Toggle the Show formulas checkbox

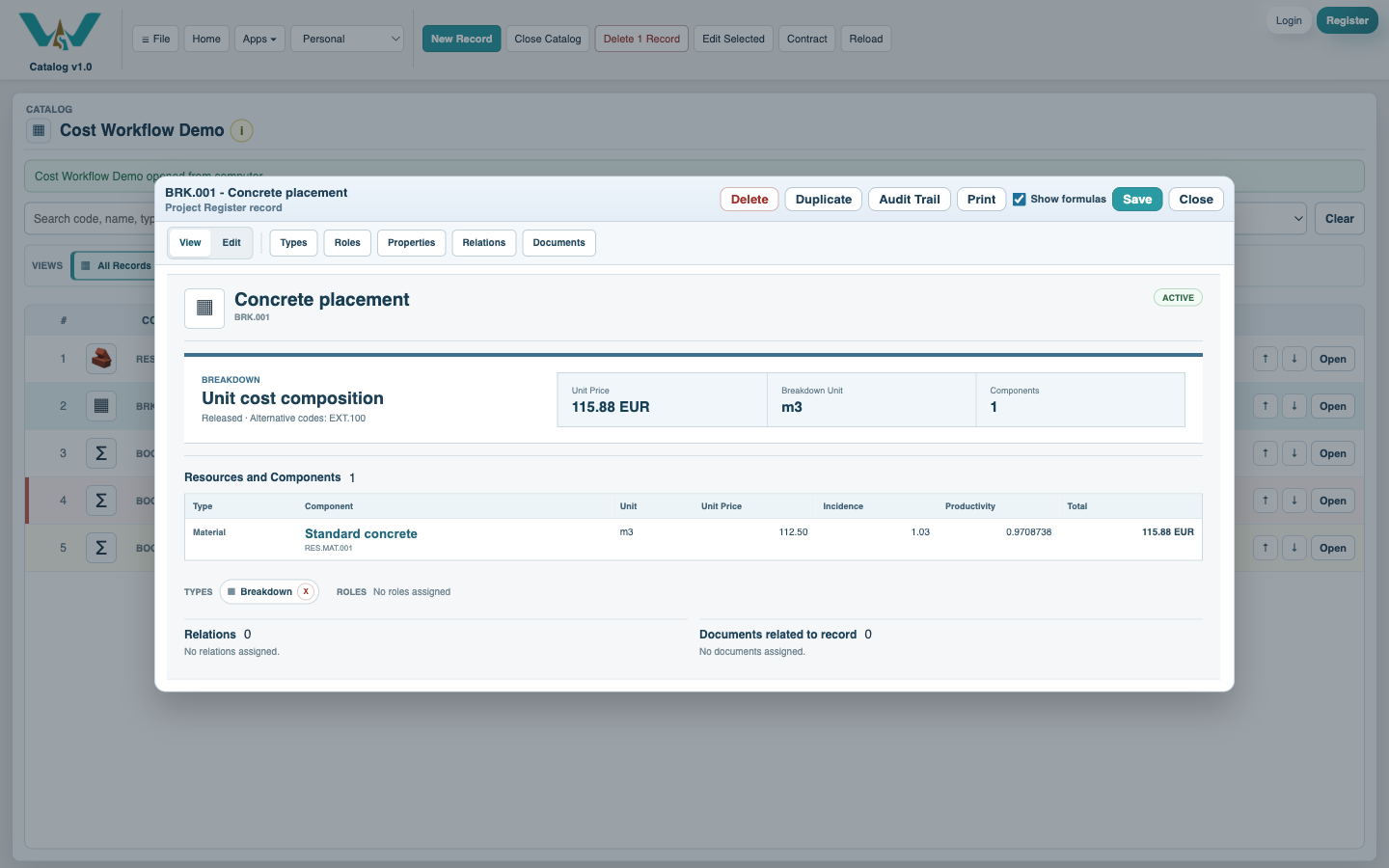tap(1019, 200)
